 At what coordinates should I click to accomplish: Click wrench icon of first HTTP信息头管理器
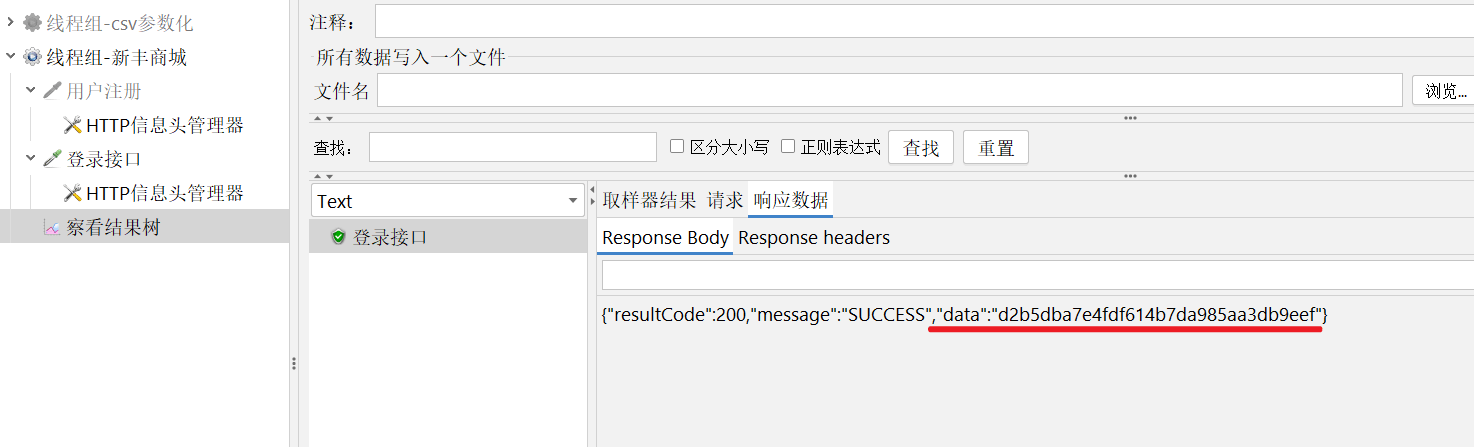tap(72, 125)
